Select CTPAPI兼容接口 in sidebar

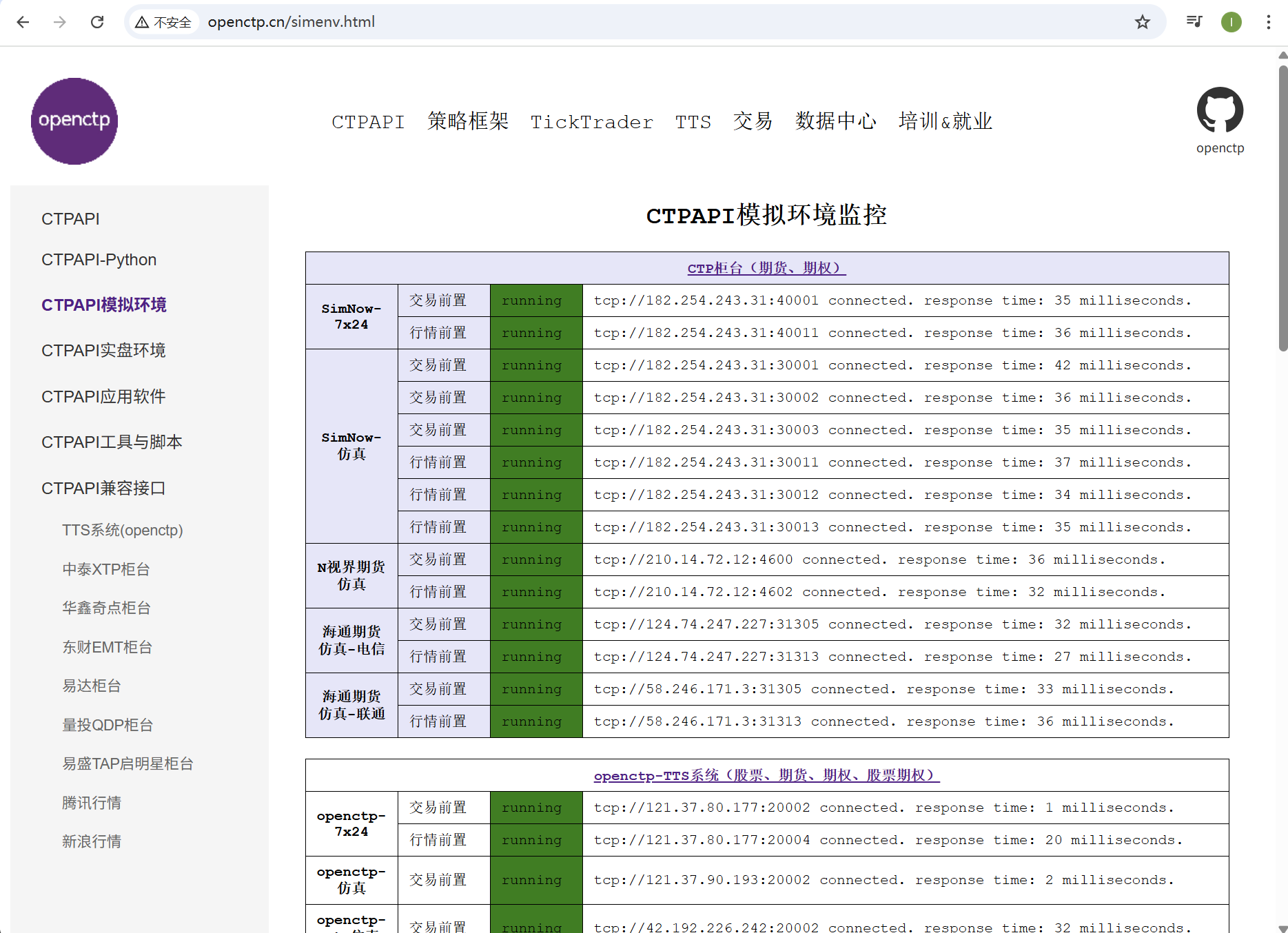[x=103, y=489]
